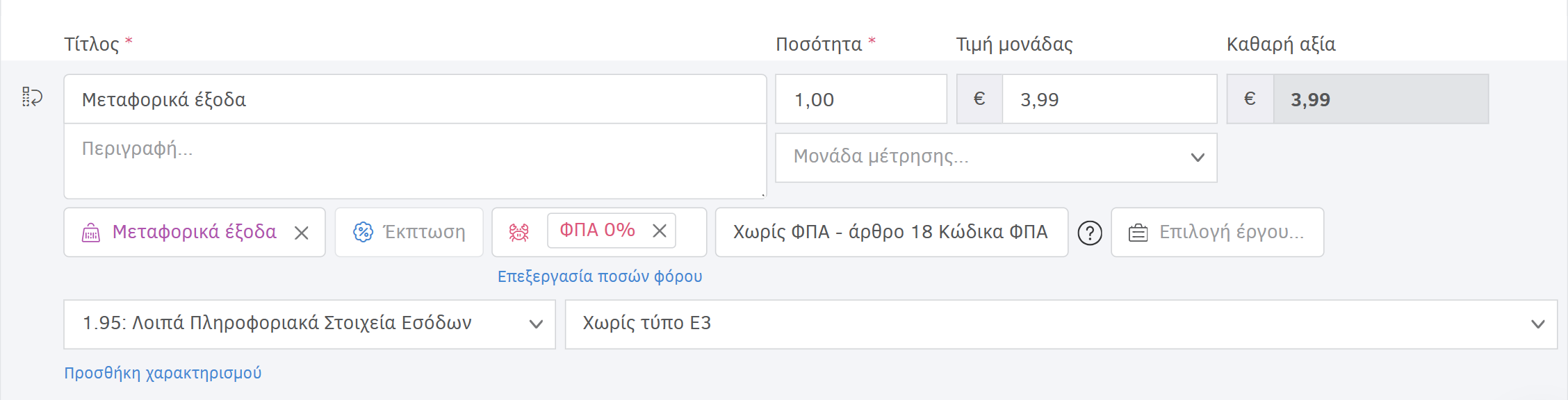Click the Προσθήκη χαρακτηρισμού link

click(163, 372)
